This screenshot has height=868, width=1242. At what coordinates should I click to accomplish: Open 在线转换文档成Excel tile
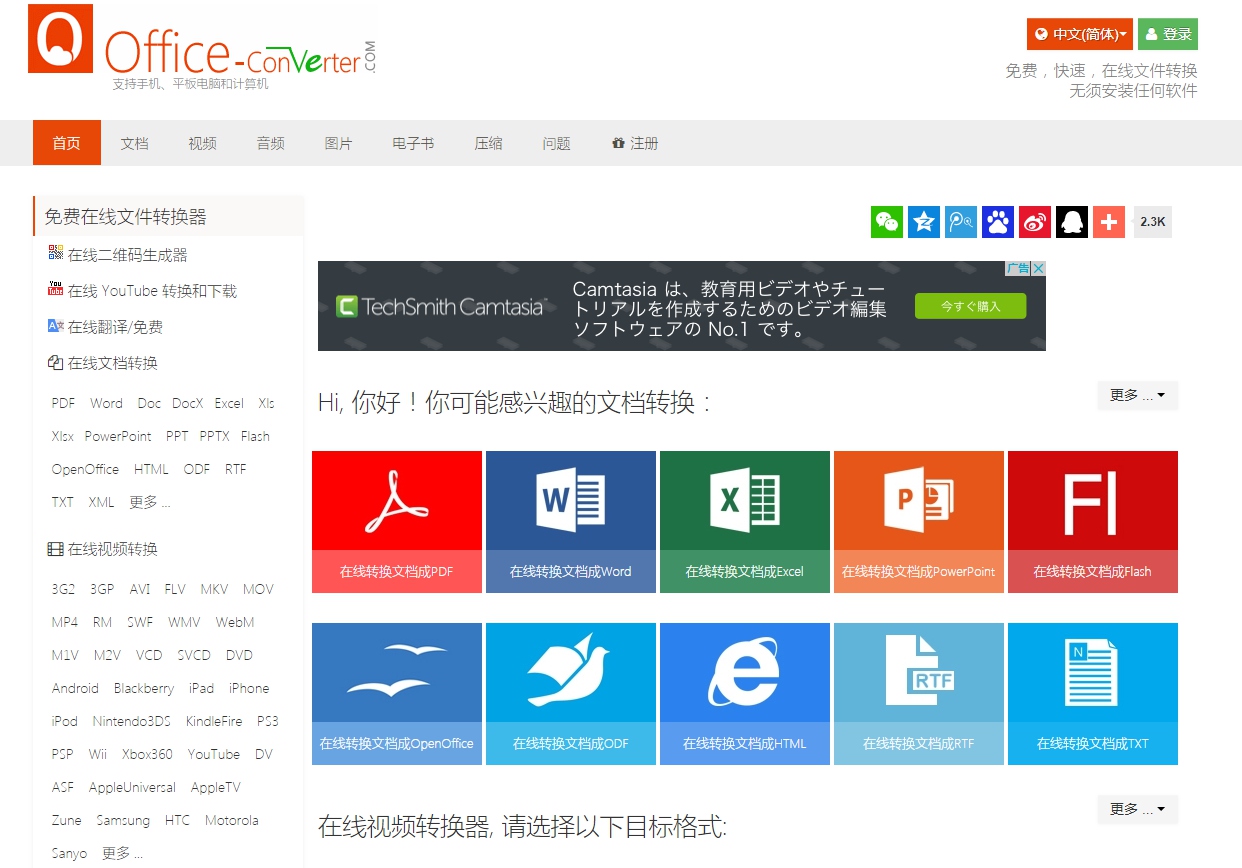tap(744, 520)
